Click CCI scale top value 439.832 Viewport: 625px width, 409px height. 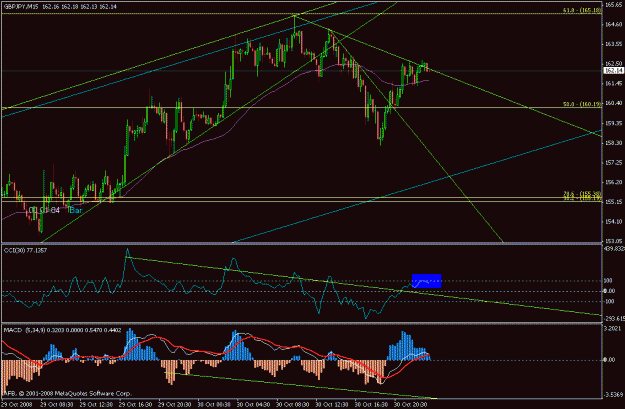614,249
